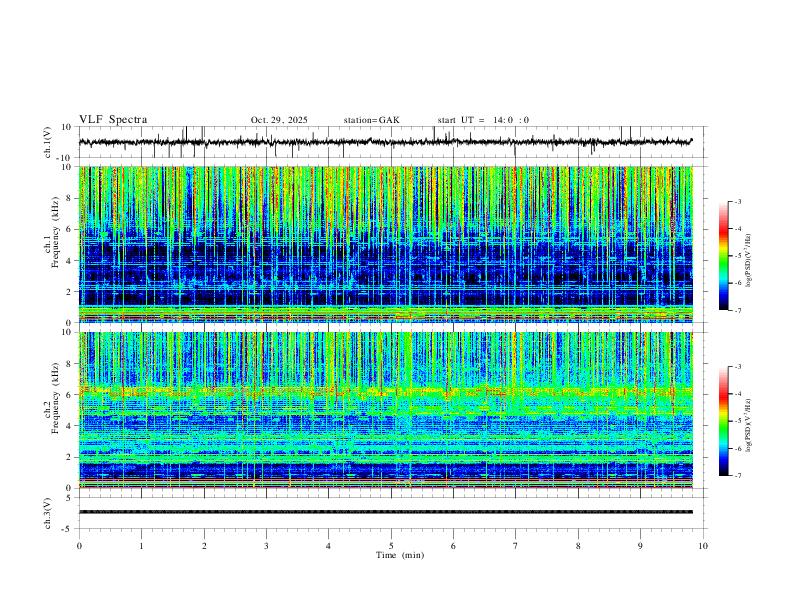The width and height of the screenshot is (792, 612).
Task: Click the ch.3 voltage strip panel
Action: click(x=393, y=513)
